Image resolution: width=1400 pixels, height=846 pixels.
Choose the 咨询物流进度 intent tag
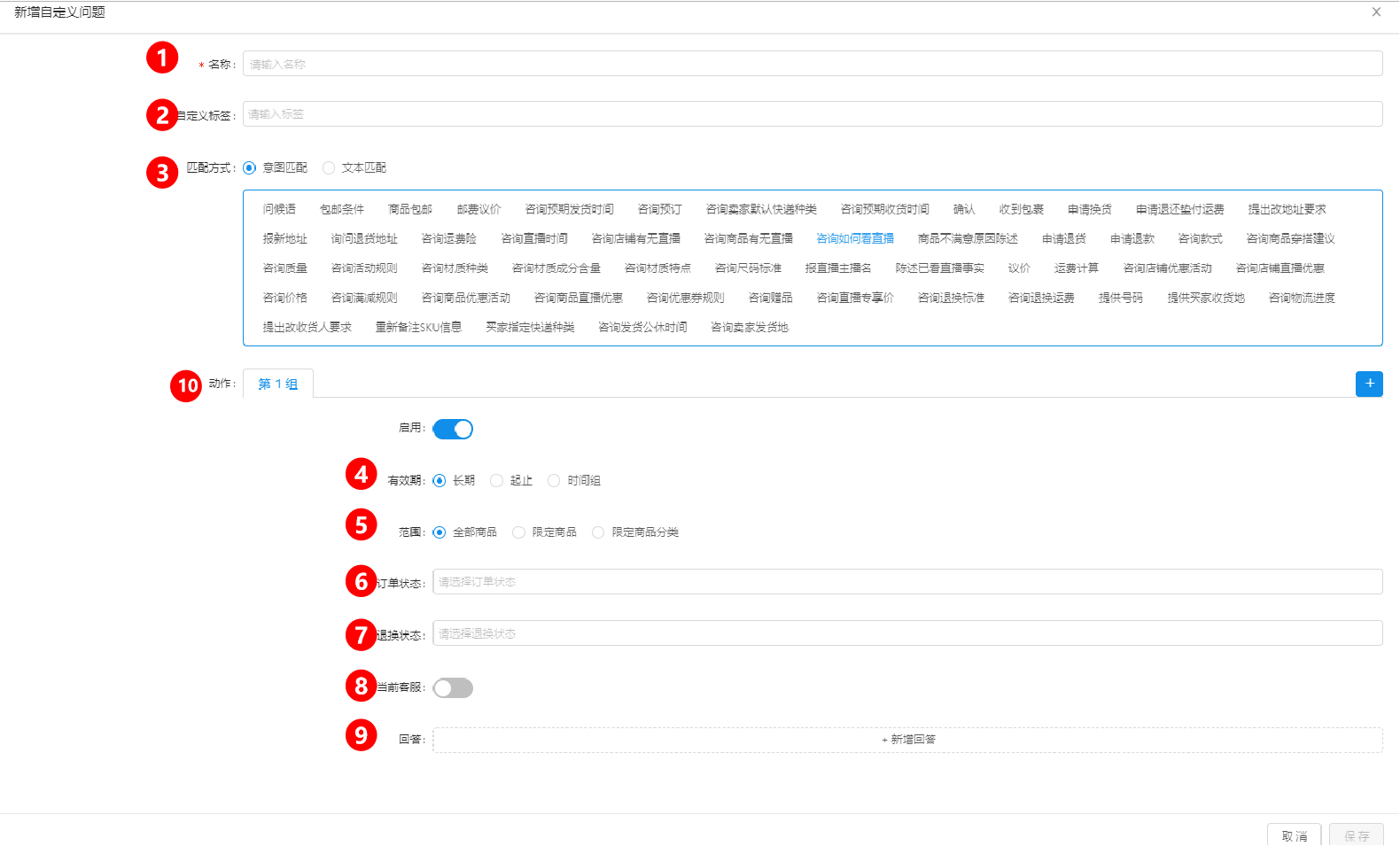point(1302,298)
